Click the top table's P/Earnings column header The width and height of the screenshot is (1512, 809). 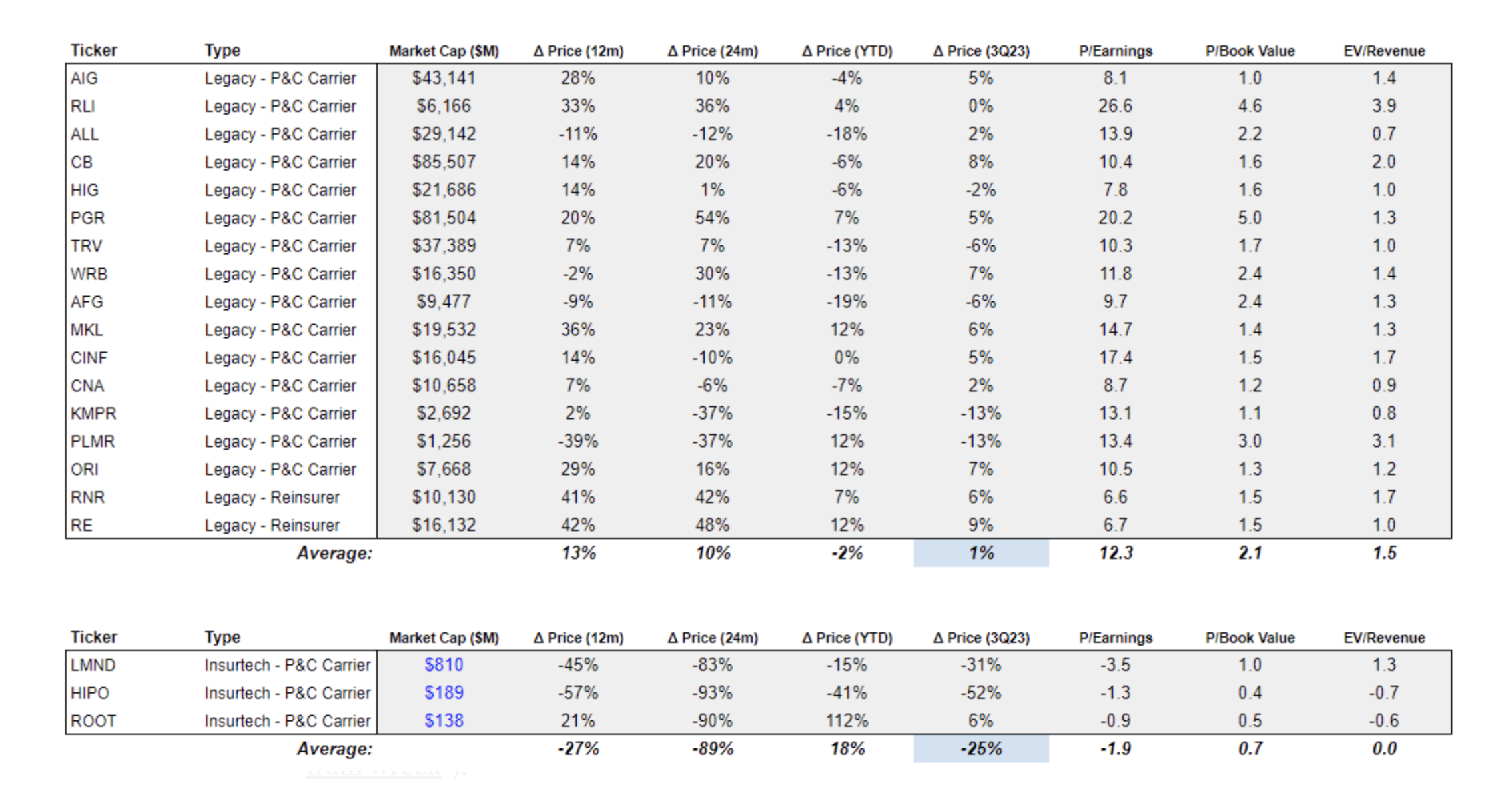[1116, 51]
